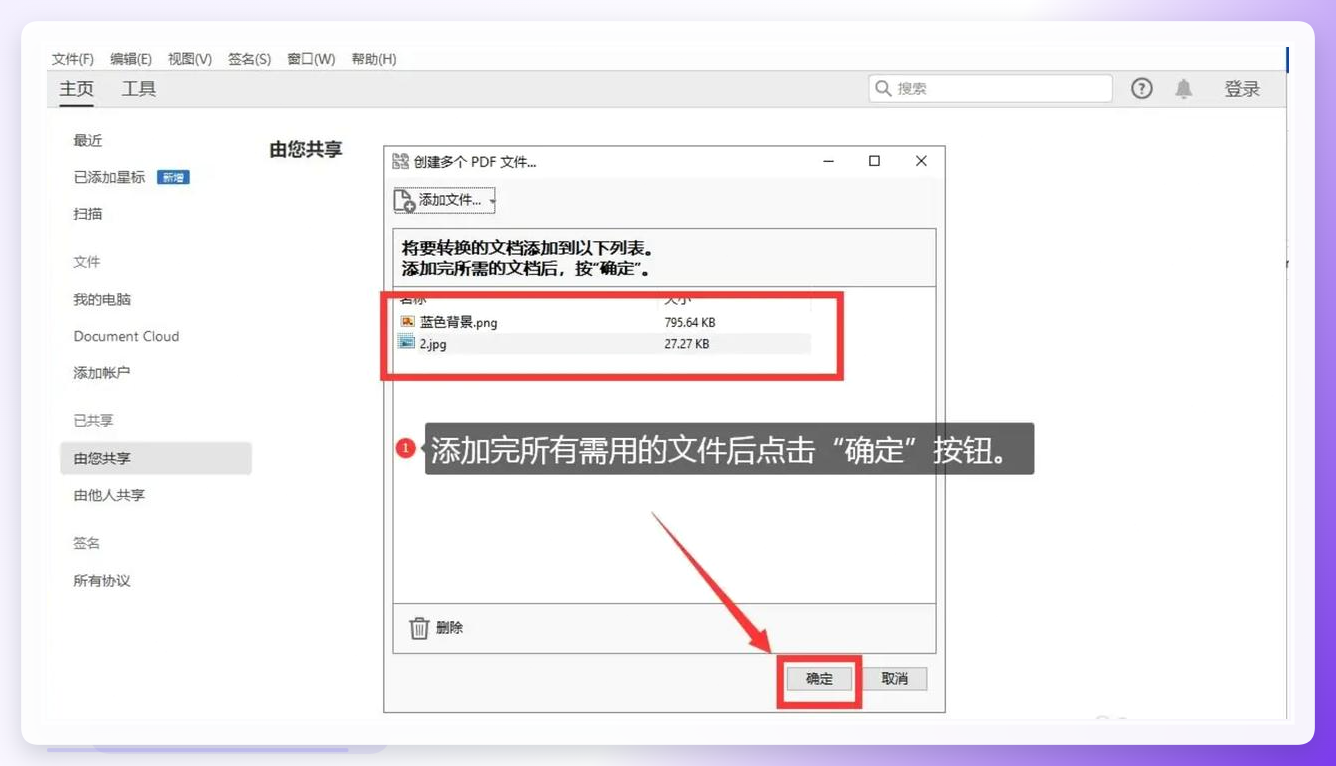Open 我的电脑 in the sidebar
The height and width of the screenshot is (766, 1336).
point(102,300)
